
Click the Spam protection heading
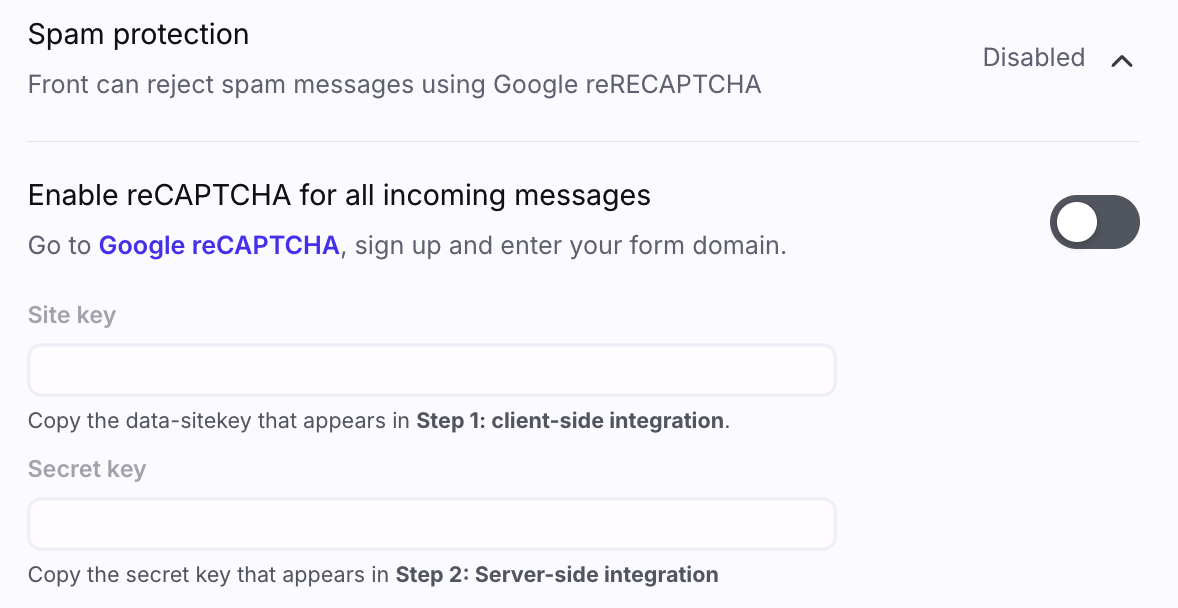tap(138, 34)
